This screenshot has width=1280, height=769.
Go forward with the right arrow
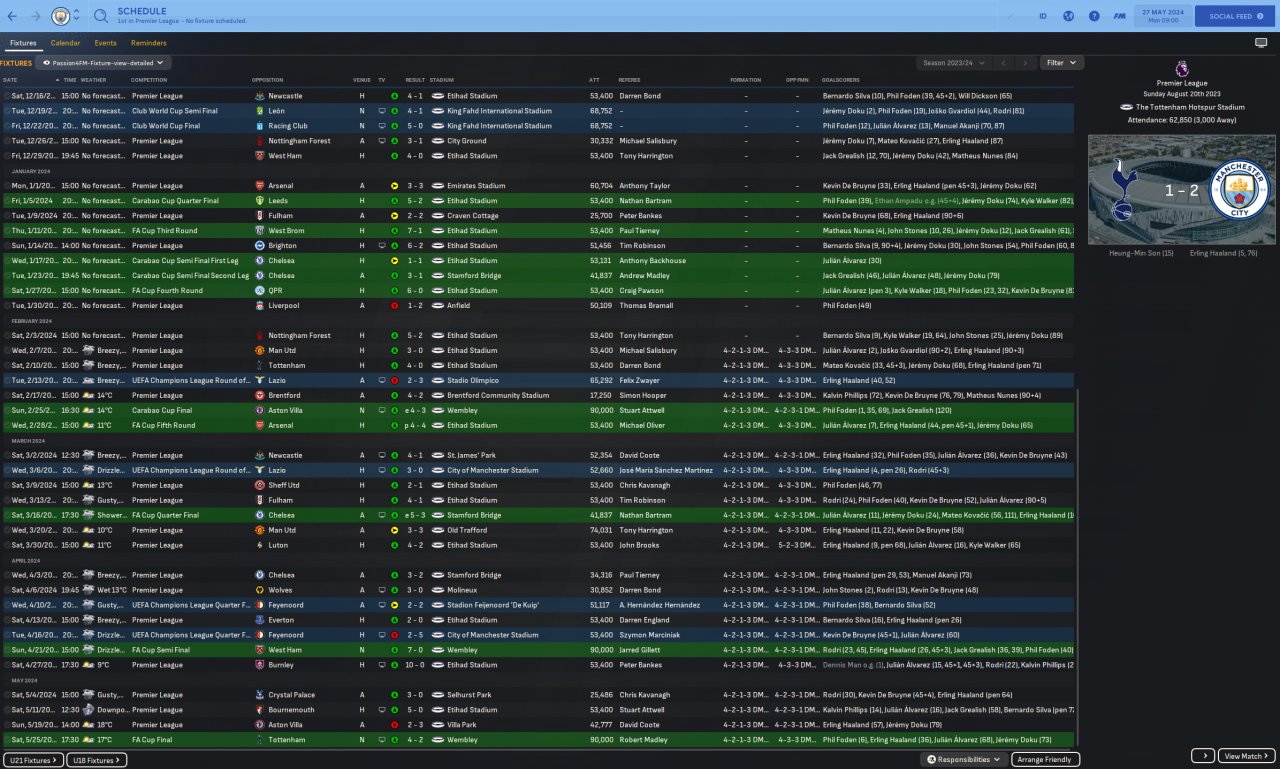(x=36, y=16)
